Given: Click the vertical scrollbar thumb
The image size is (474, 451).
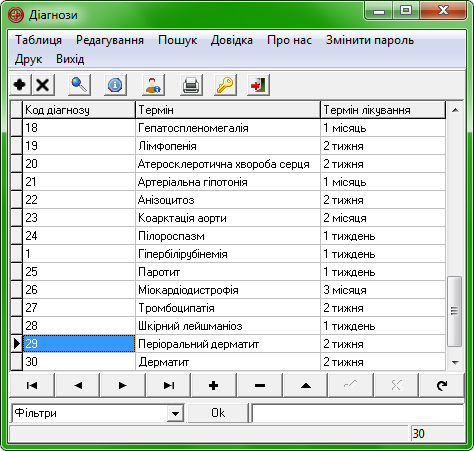Looking at the screenshot, I should 455,311.
